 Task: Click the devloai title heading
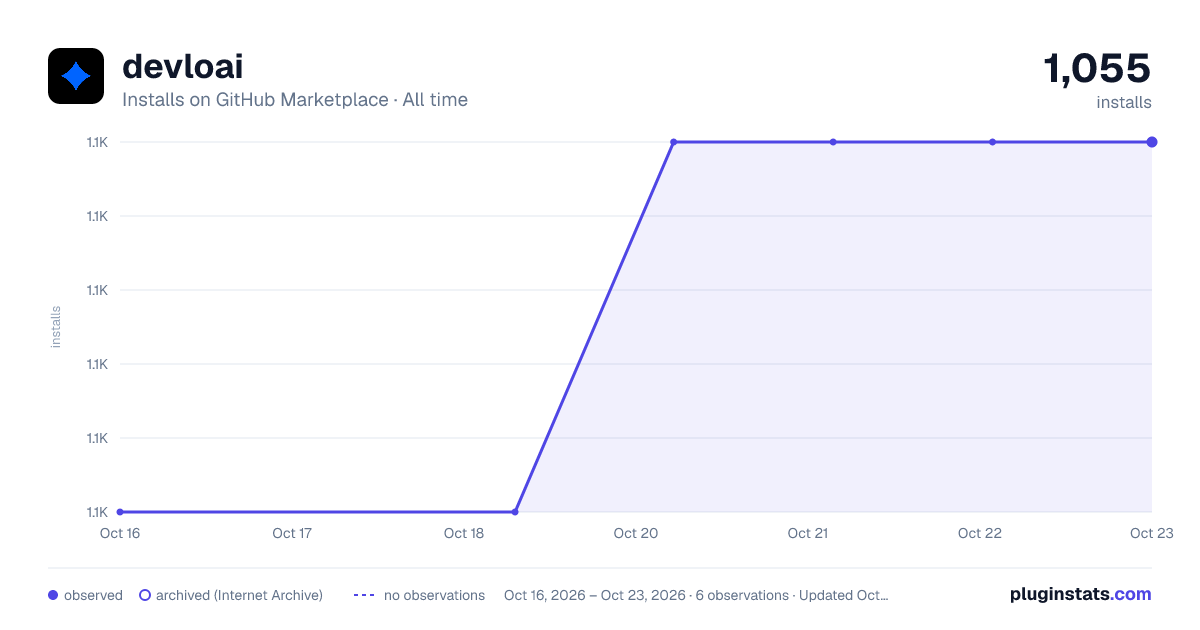tap(182, 67)
